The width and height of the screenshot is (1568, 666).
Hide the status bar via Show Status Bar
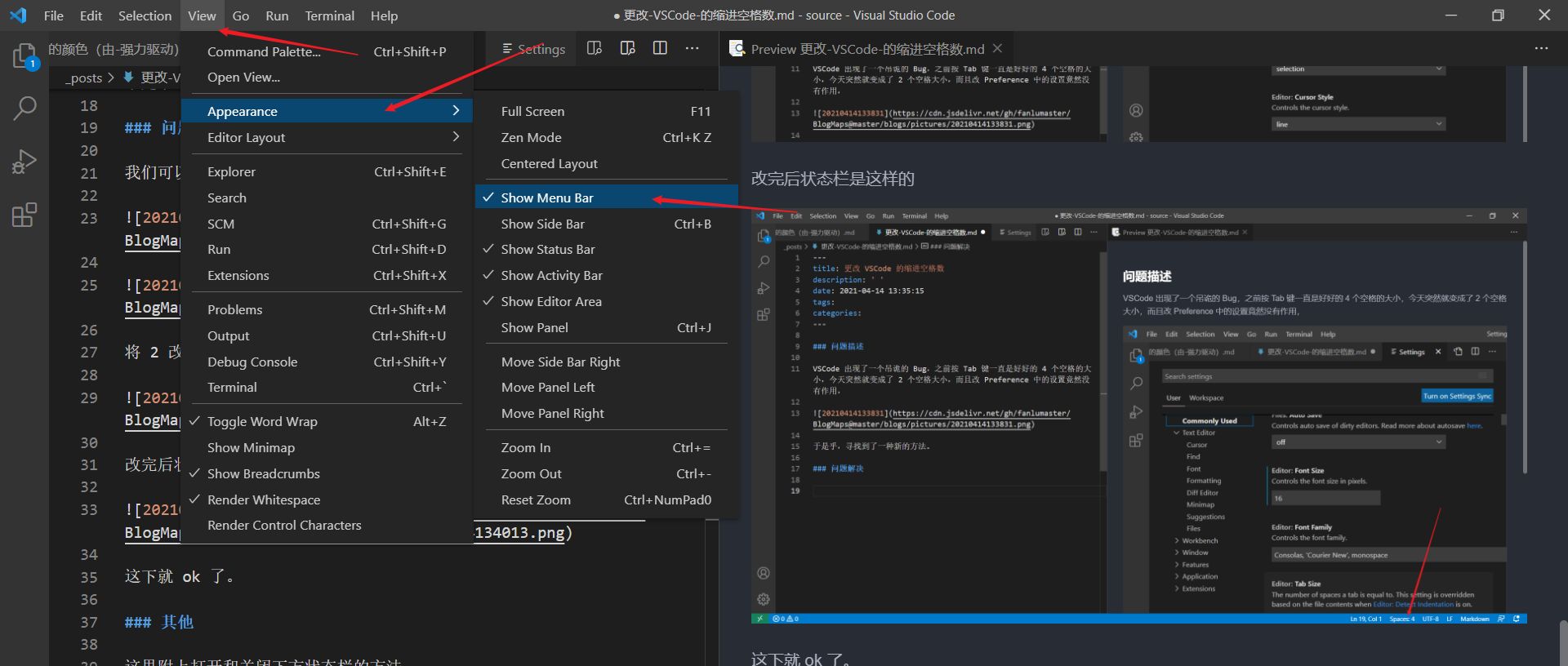[x=606, y=250]
